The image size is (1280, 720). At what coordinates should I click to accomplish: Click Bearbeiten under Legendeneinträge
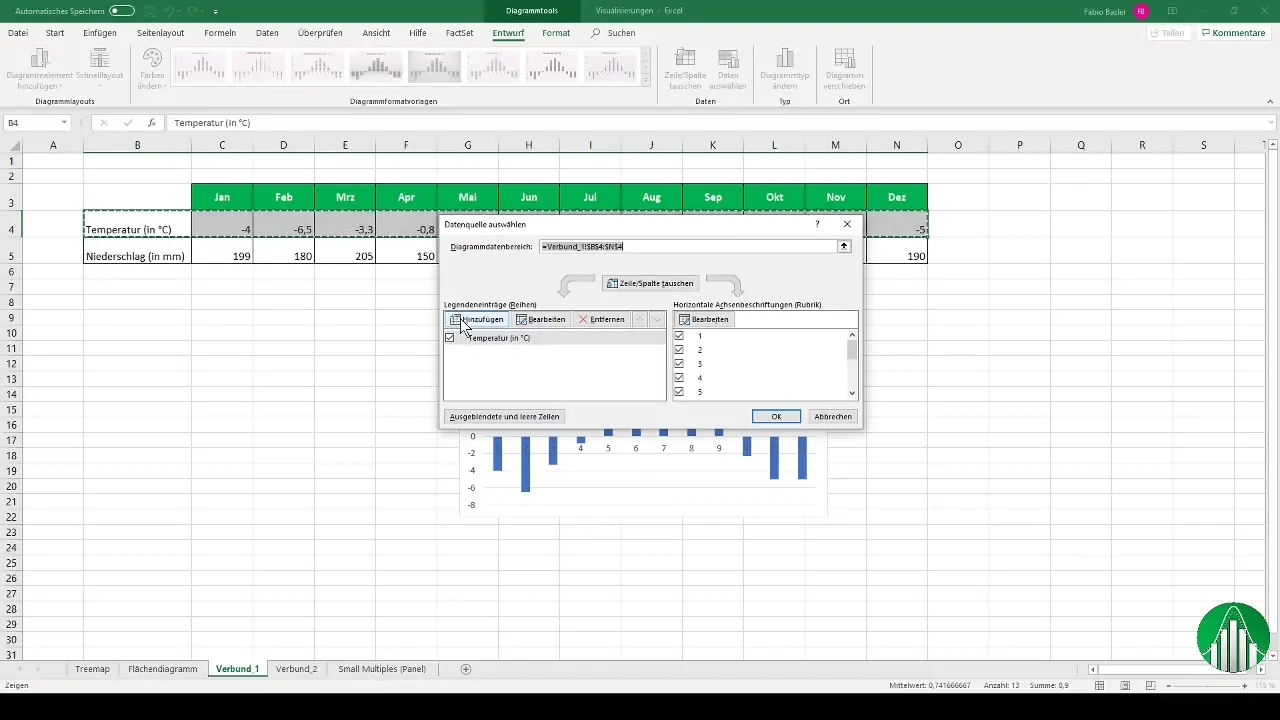tap(540, 319)
